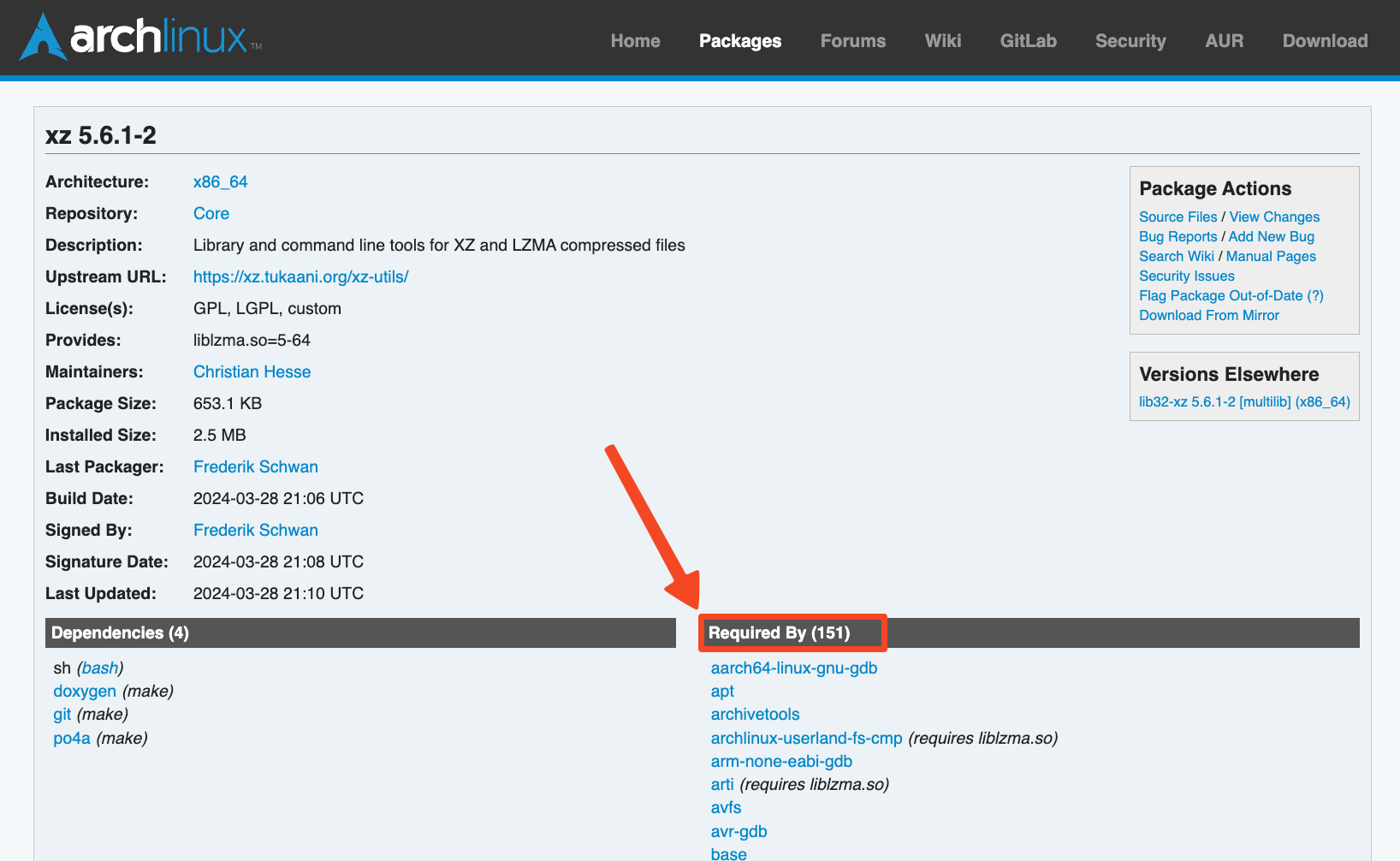The height and width of the screenshot is (861, 1400).
Task: Open avr-gdb package link
Action: [x=739, y=832]
